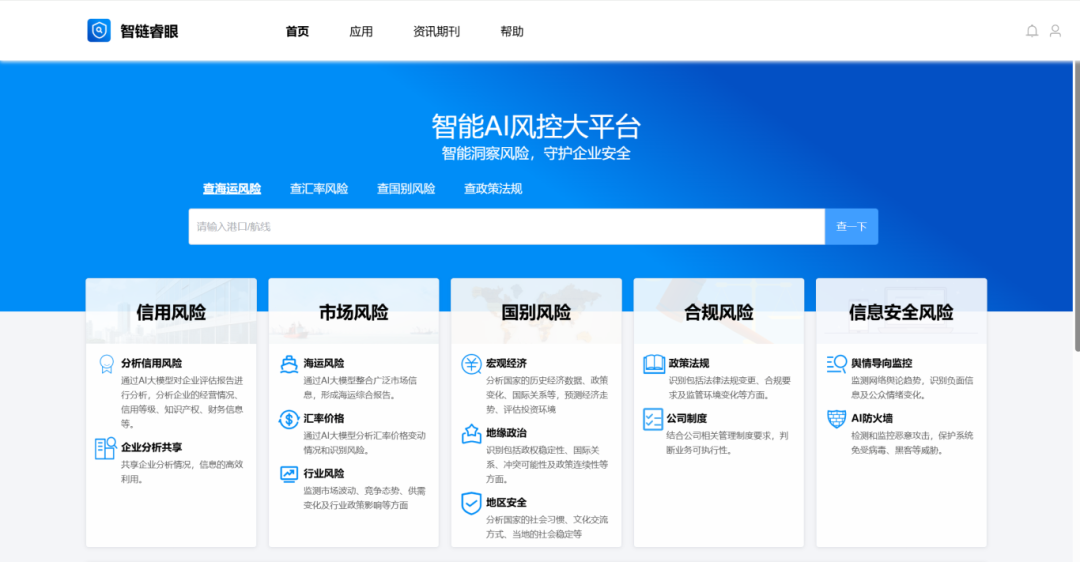The image size is (1080, 562).
Task: Click the 智链睿眼 shield logo icon
Action: coord(99,31)
